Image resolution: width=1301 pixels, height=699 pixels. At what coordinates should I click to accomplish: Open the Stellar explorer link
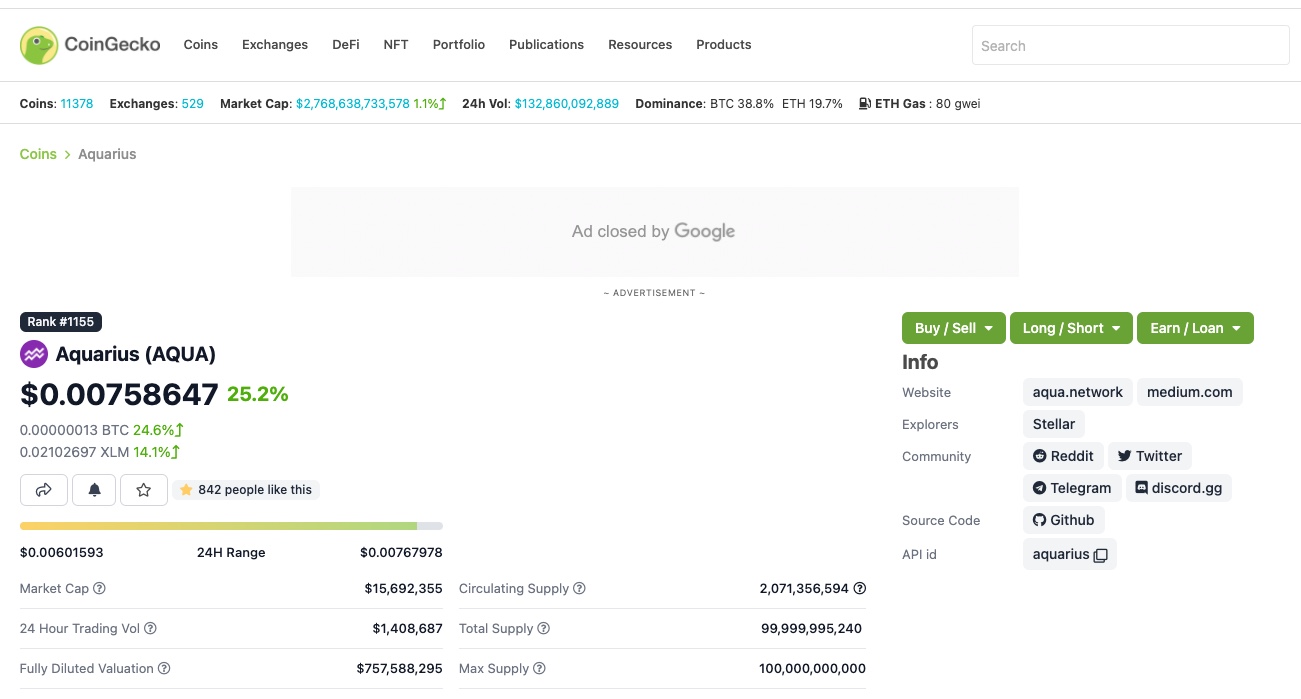pos(1054,424)
